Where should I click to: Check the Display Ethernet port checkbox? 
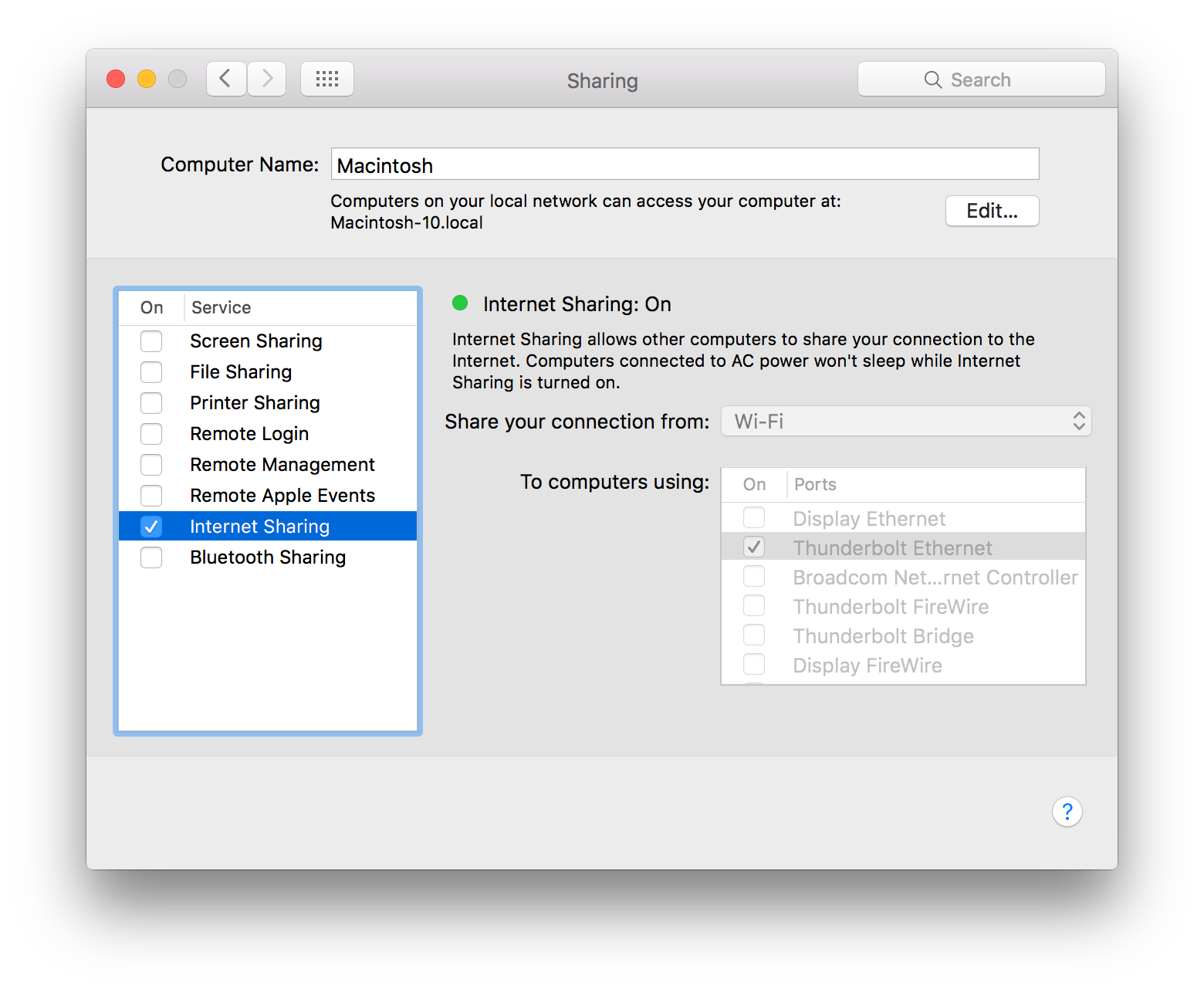coord(754,517)
